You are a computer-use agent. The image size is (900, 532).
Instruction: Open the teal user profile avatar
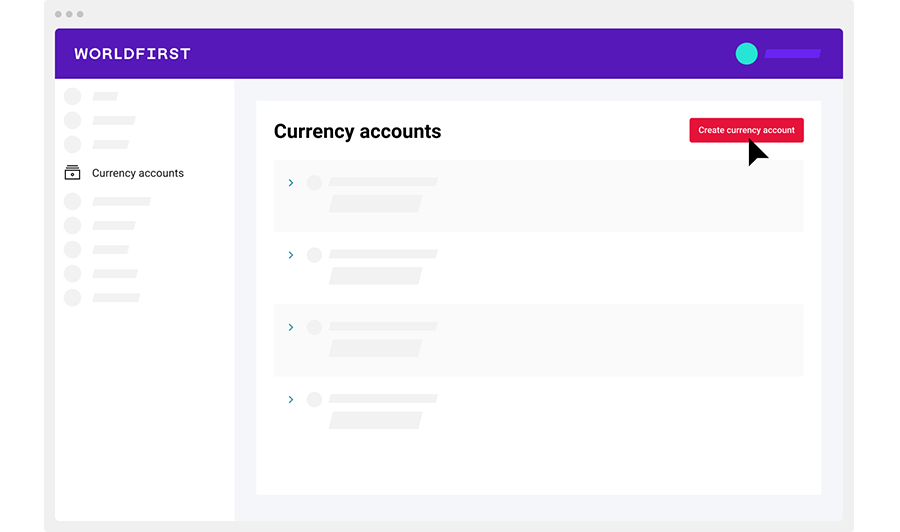746,54
